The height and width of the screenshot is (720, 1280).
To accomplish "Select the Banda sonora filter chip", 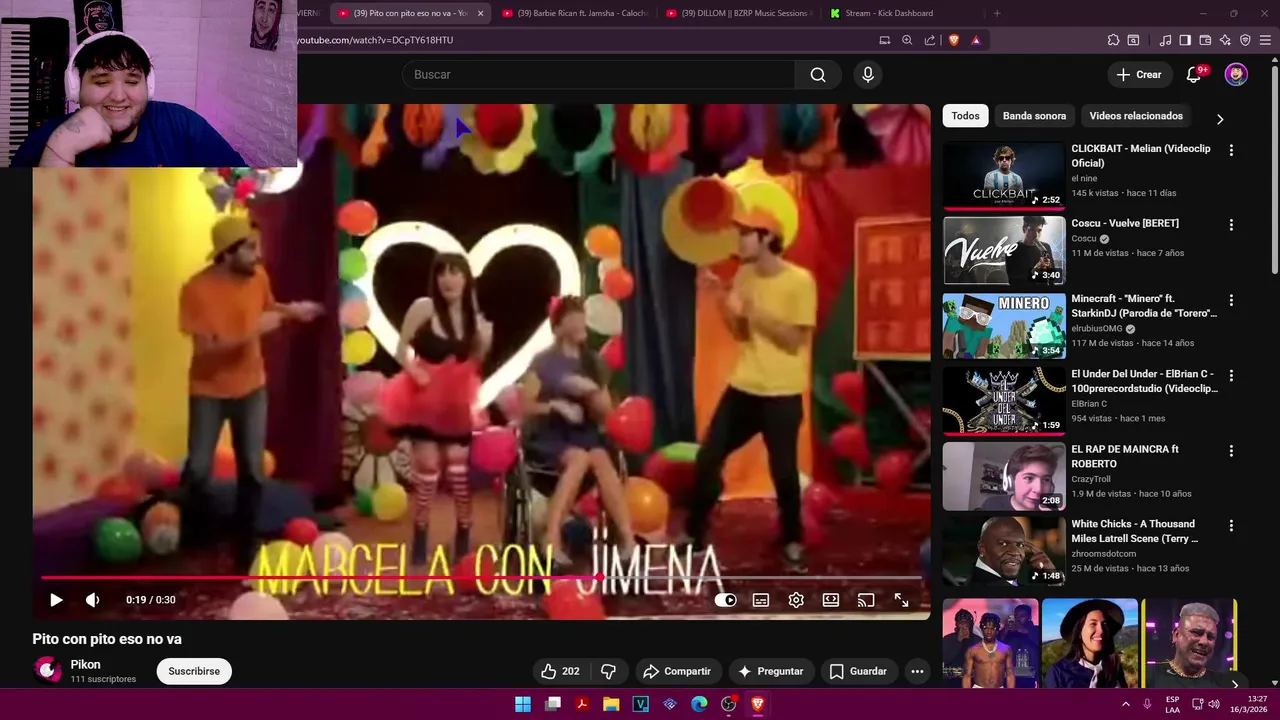I will click(x=1034, y=116).
